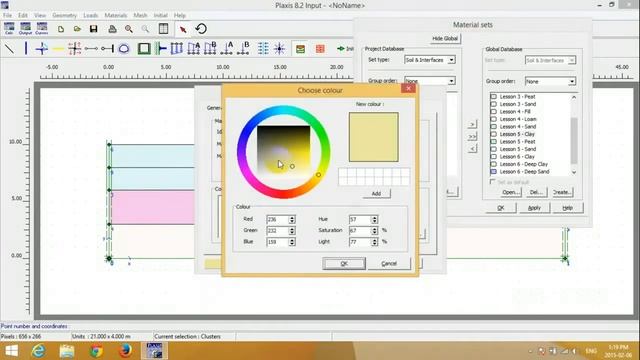Screen dimensions: 640x360
Task: Click the Red value input field
Action: pyautogui.click(x=277, y=220)
